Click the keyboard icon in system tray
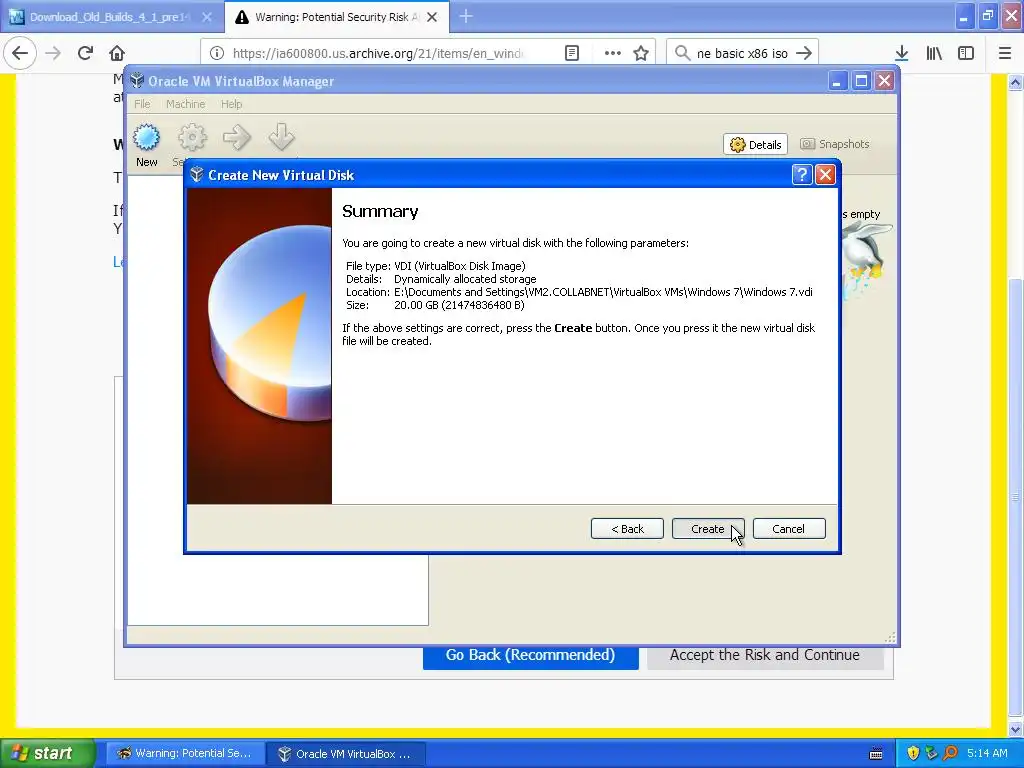The height and width of the screenshot is (768, 1024). pos(876,754)
